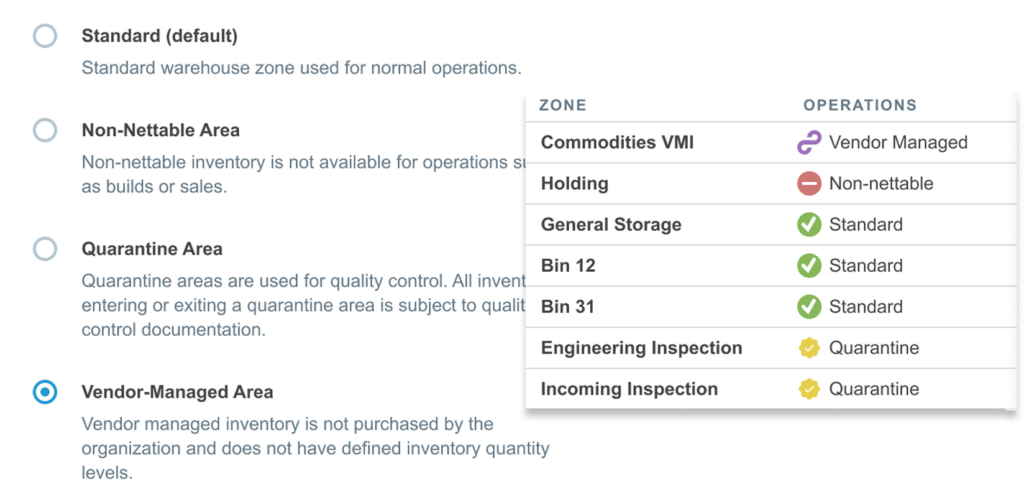Open the Holding zone entry
This screenshot has height=500, width=1024.
(771, 184)
